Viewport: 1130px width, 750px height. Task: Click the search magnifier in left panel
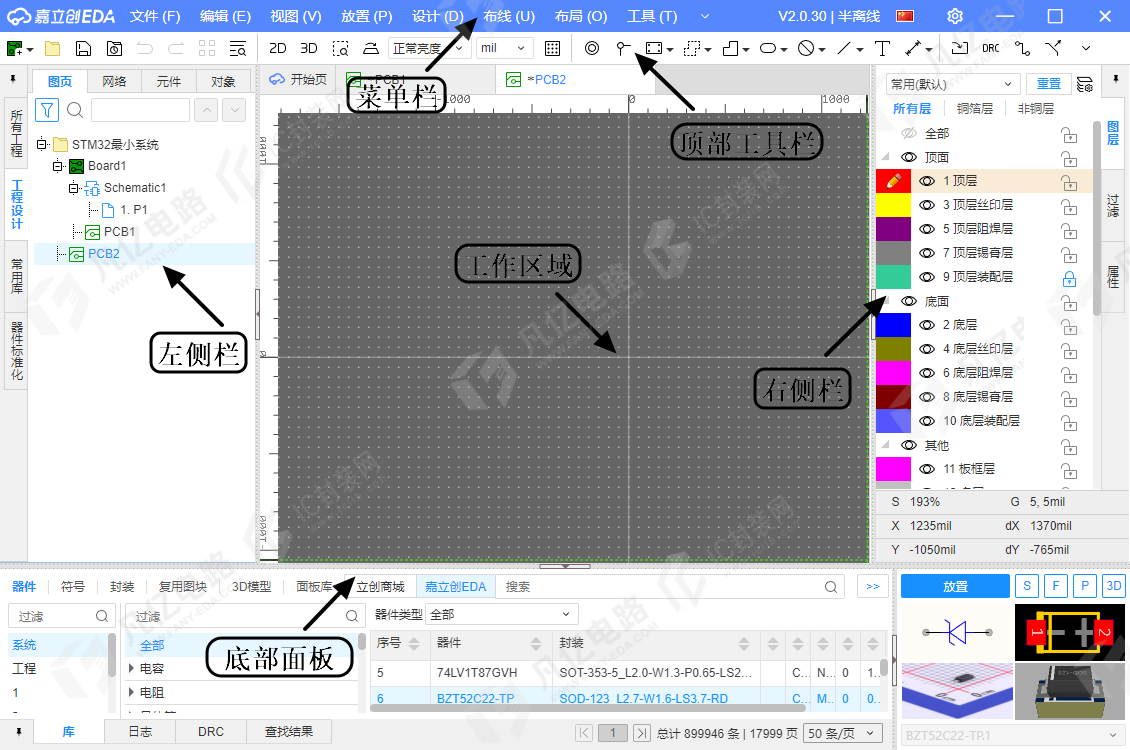75,110
